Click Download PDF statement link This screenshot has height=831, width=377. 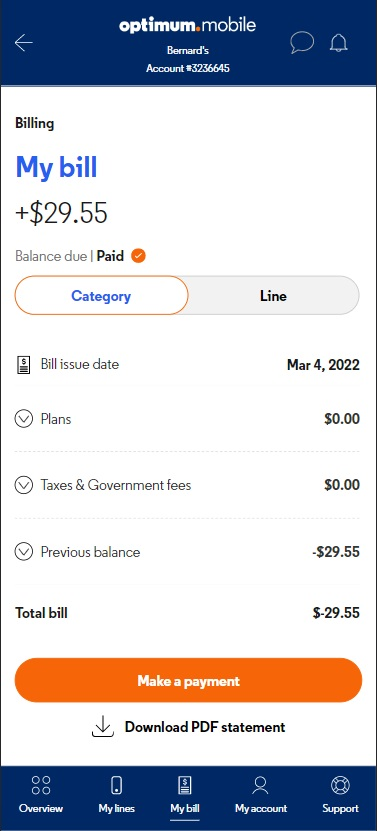pyautogui.click(x=205, y=727)
